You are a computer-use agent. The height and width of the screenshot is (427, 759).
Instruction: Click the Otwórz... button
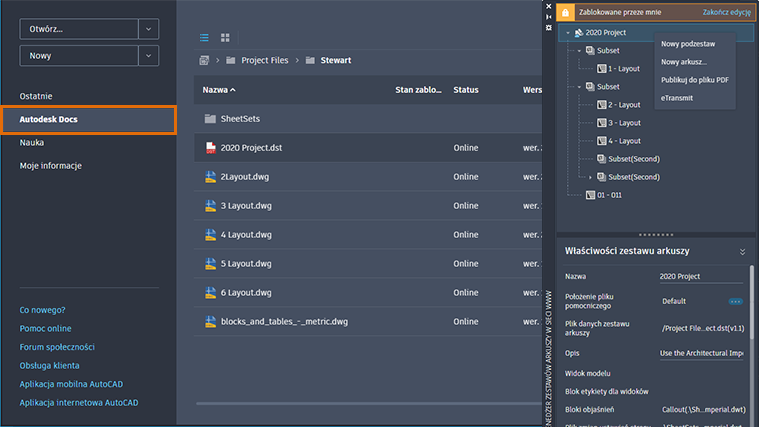tap(79, 29)
